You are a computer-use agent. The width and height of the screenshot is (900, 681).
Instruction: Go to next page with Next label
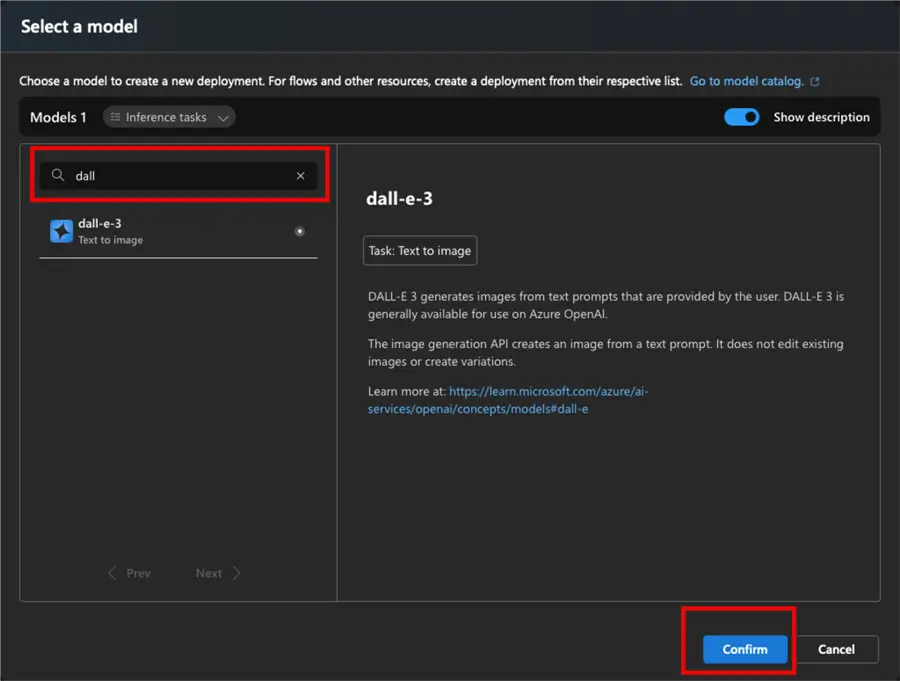[209, 573]
